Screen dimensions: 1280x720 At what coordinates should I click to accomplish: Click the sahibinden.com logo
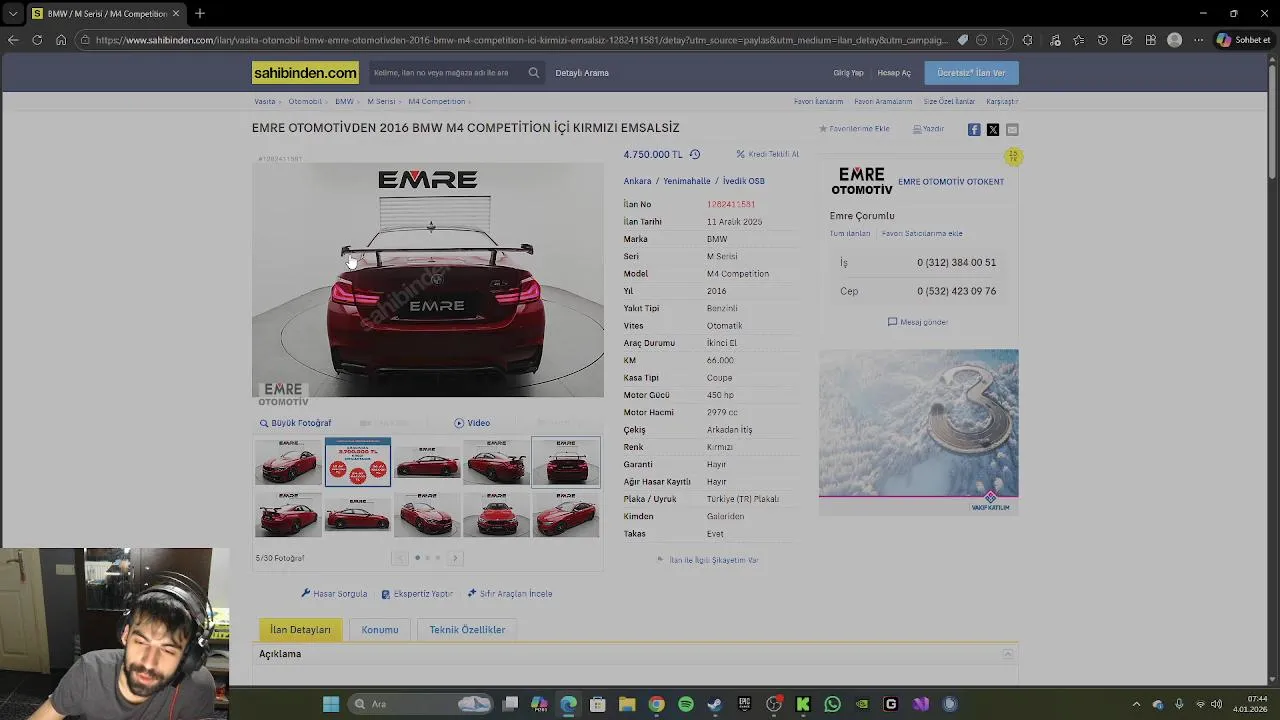305,73
